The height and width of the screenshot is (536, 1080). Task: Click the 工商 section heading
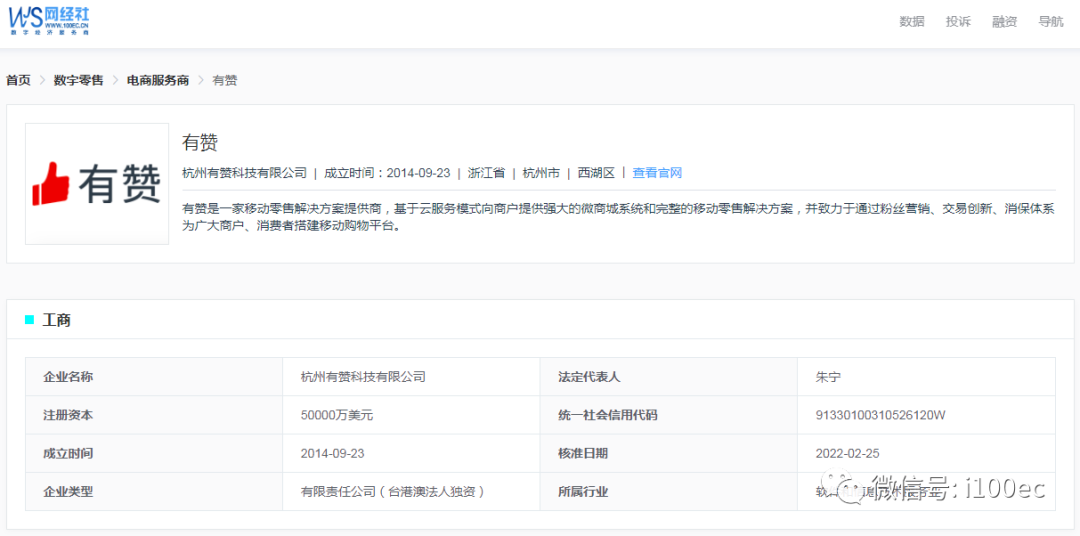[56, 320]
